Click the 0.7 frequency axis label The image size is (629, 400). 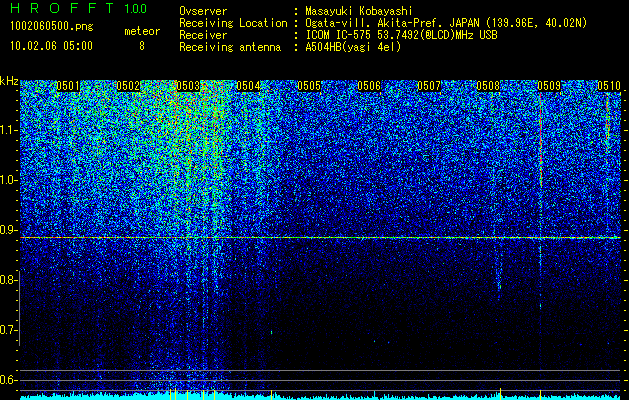click(8, 330)
